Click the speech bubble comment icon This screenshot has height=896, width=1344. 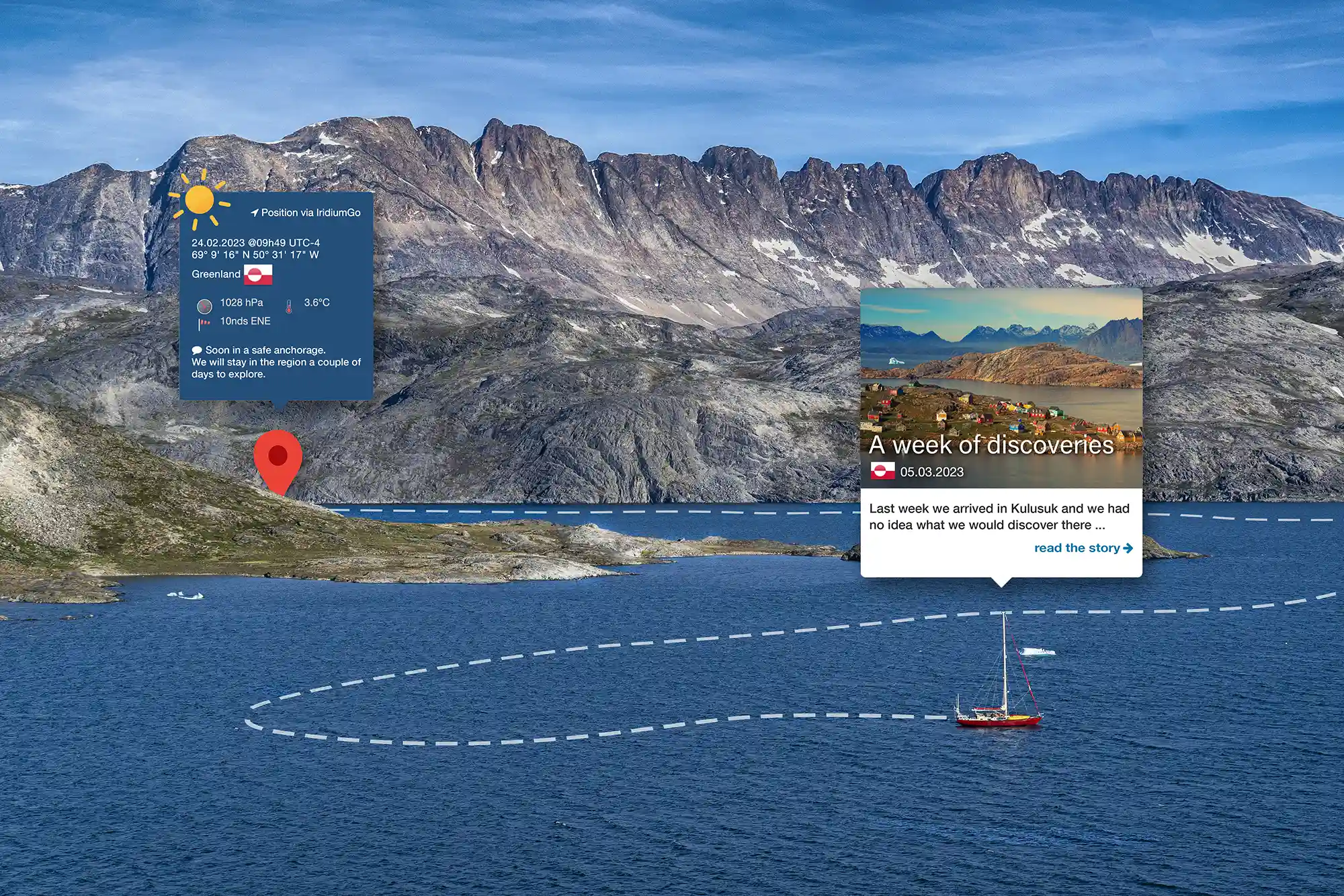point(197,351)
